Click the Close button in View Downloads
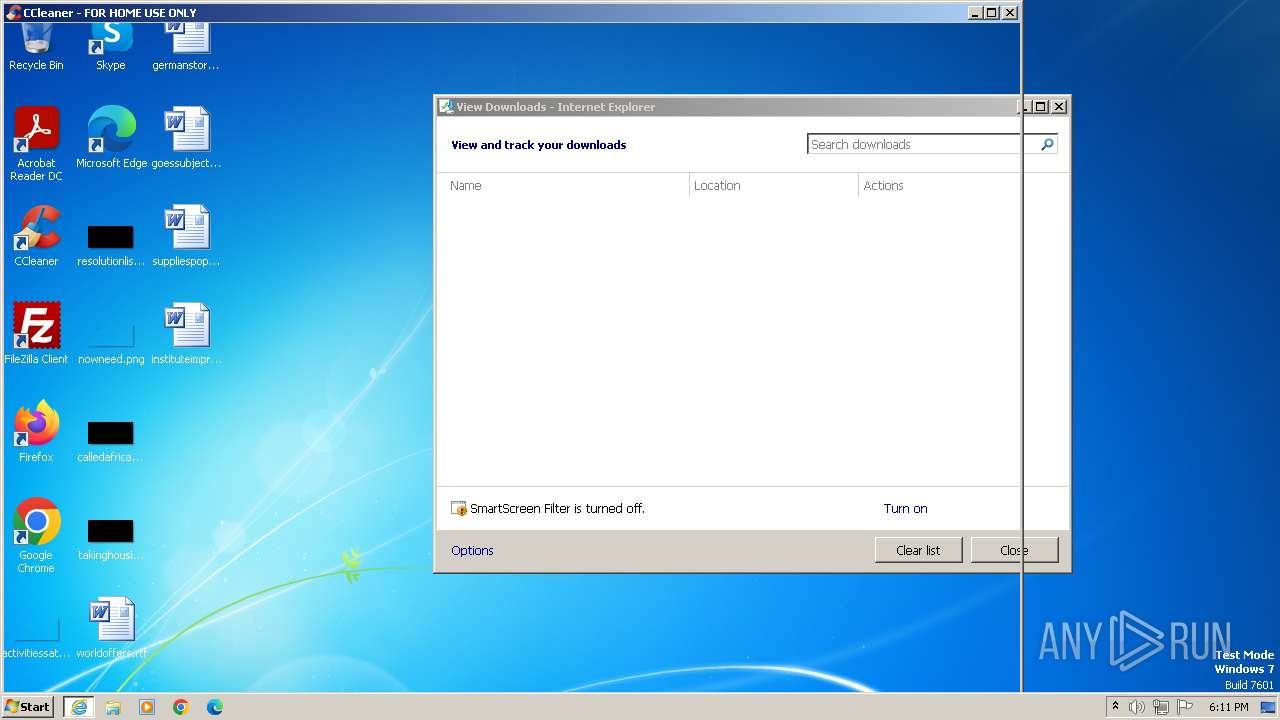This screenshot has width=1280, height=720. click(1014, 550)
